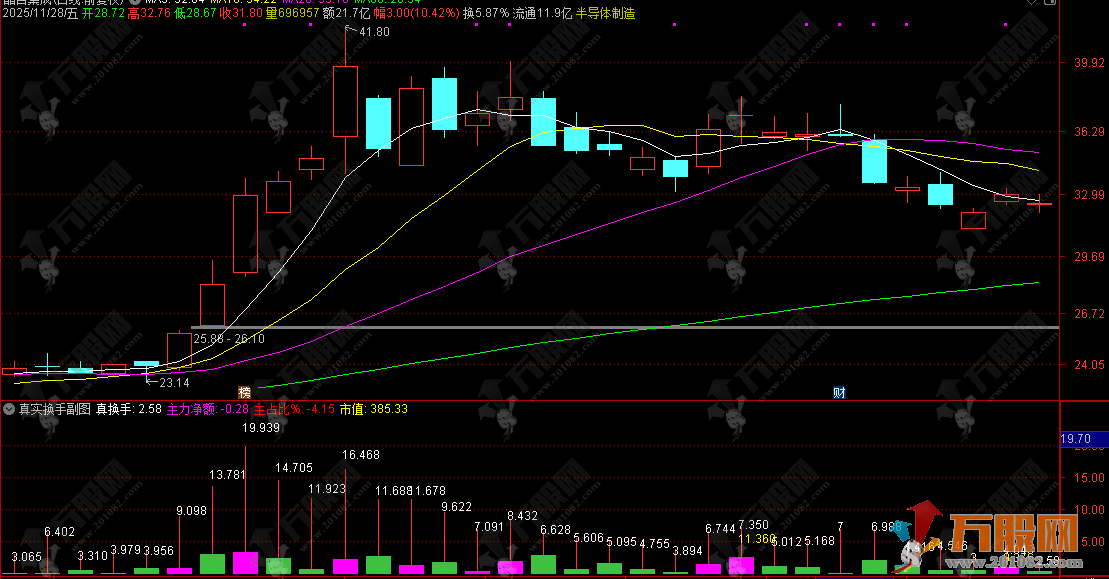1109x579 pixels.
Task: Click the 3.894 turnover bar label
Action: pyautogui.click(x=687, y=550)
